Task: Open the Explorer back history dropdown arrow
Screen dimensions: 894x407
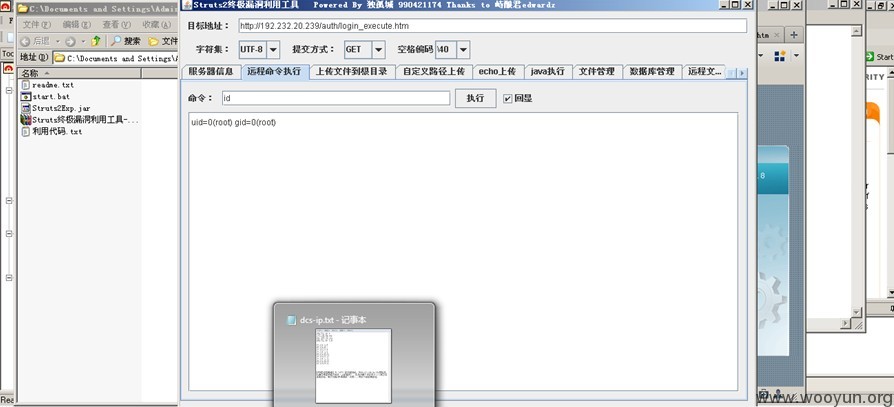Action: [x=58, y=42]
